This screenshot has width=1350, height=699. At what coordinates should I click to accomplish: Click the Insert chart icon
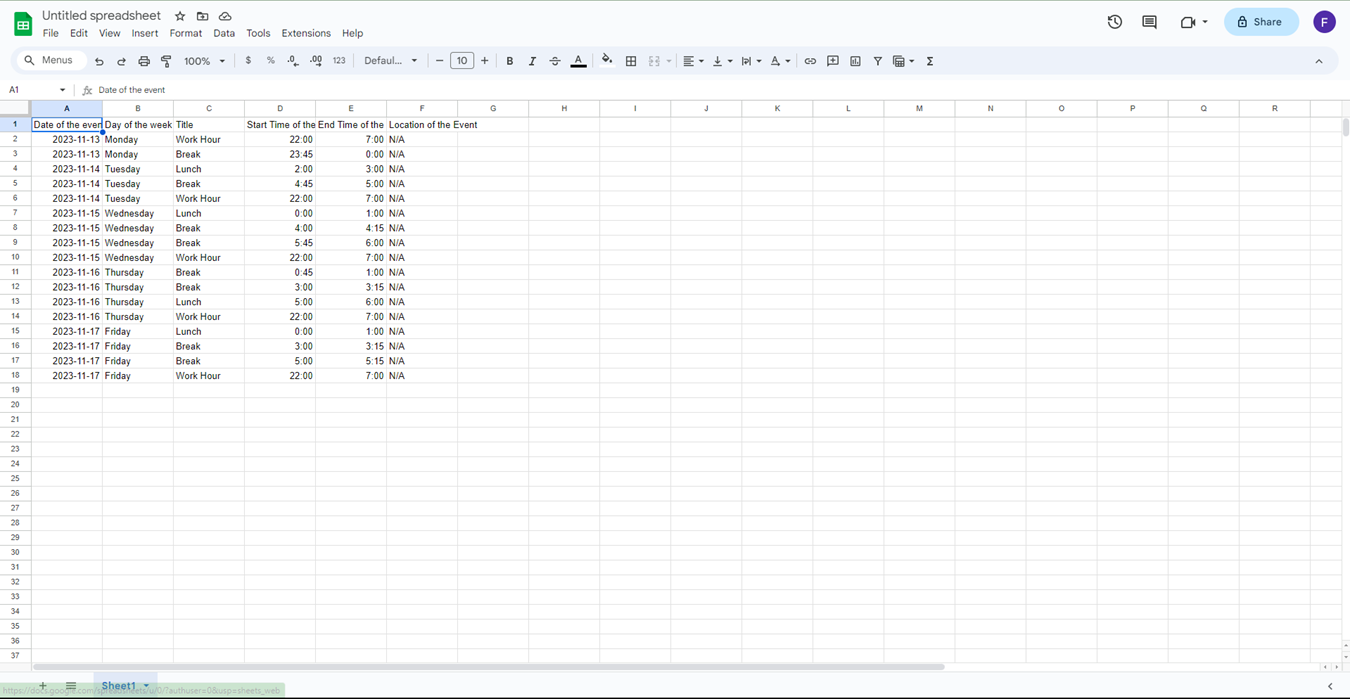click(855, 61)
